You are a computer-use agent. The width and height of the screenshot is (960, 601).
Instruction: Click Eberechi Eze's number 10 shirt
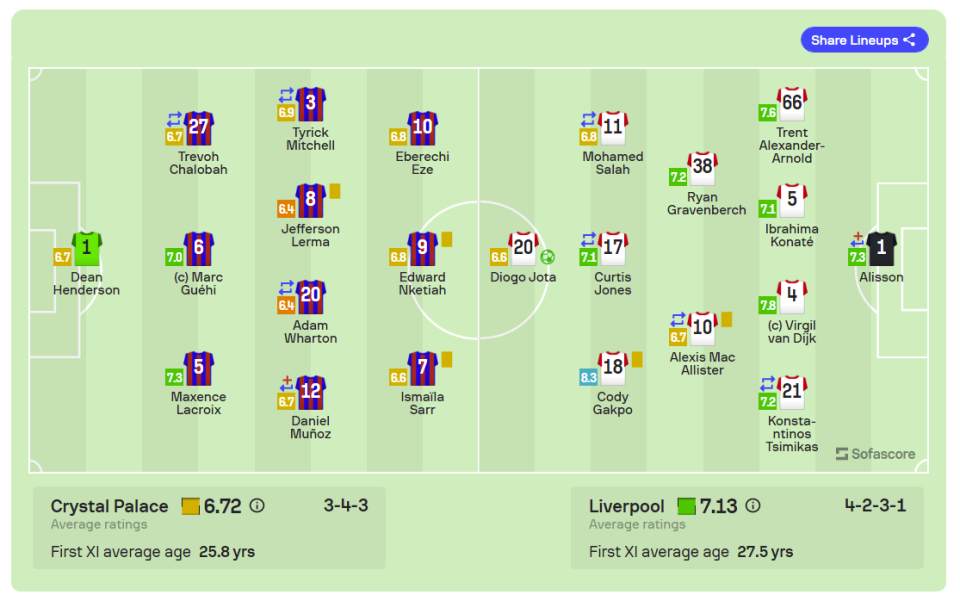423,128
